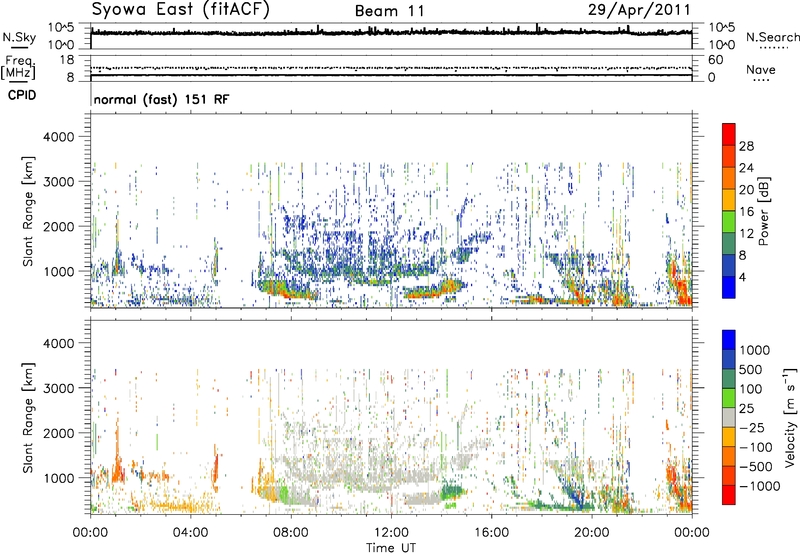
Task: Select the 'Beam 11' label
Action: coord(389,11)
